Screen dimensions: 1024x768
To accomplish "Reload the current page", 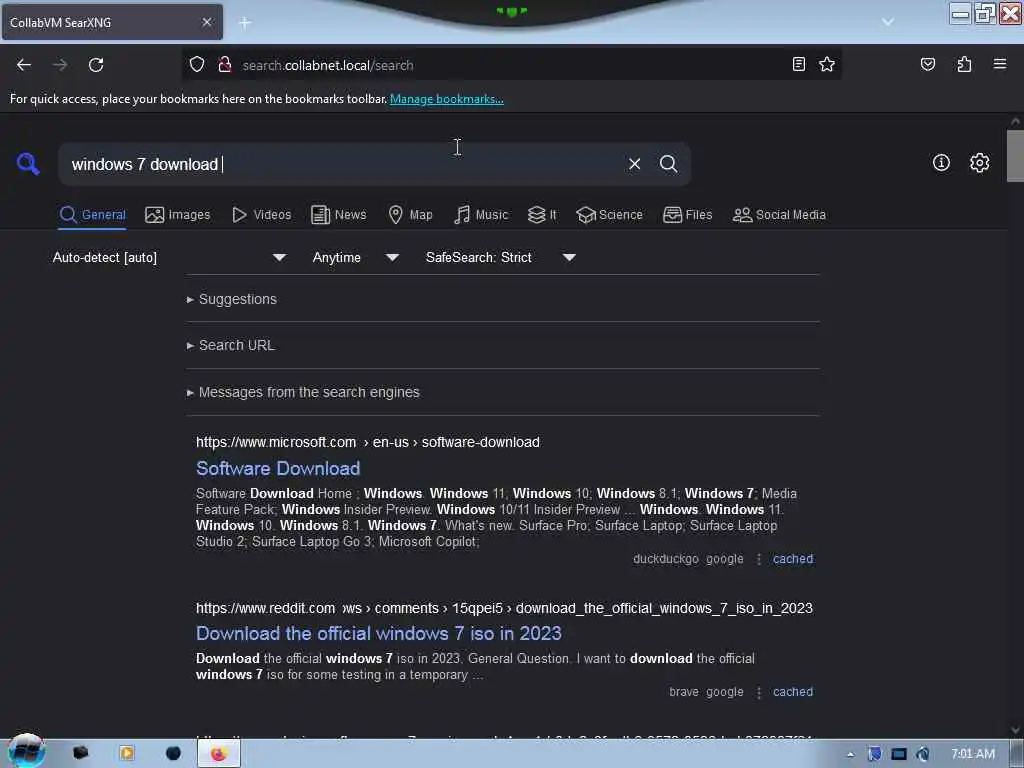I will pos(96,65).
